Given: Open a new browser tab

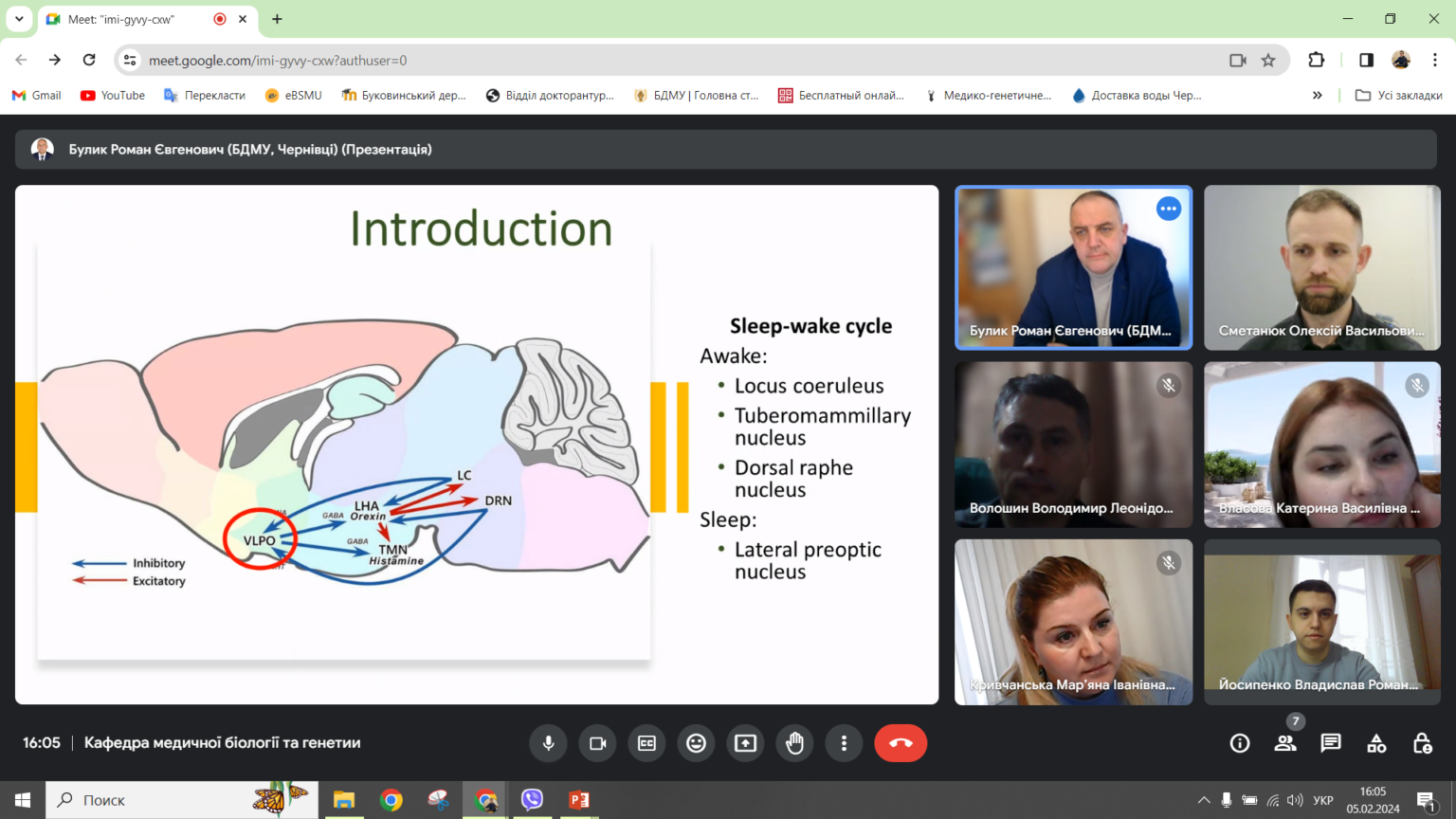Looking at the screenshot, I should (277, 19).
